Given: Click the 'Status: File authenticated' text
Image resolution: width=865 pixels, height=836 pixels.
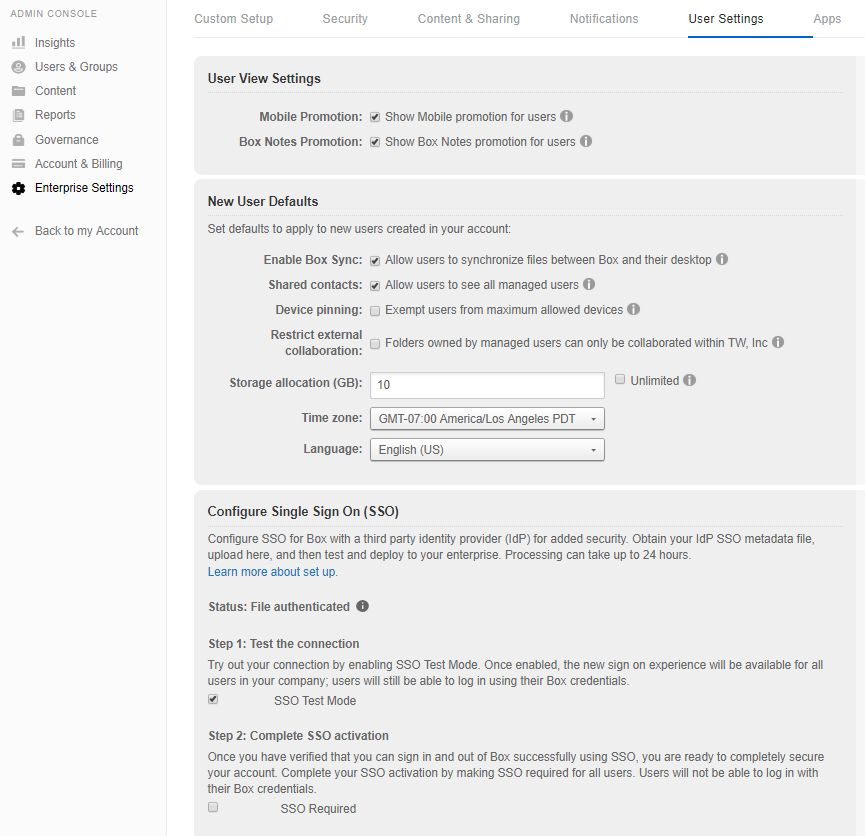Looking at the screenshot, I should tap(279, 606).
